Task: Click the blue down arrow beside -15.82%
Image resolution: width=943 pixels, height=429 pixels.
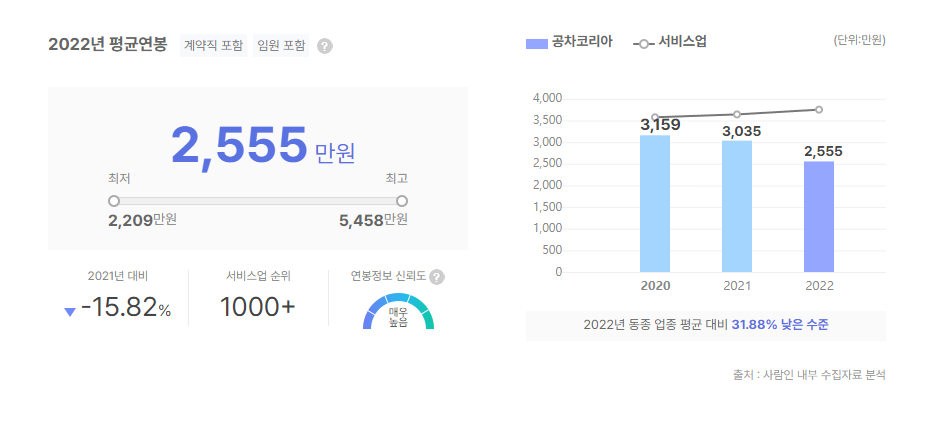Action: (70, 312)
